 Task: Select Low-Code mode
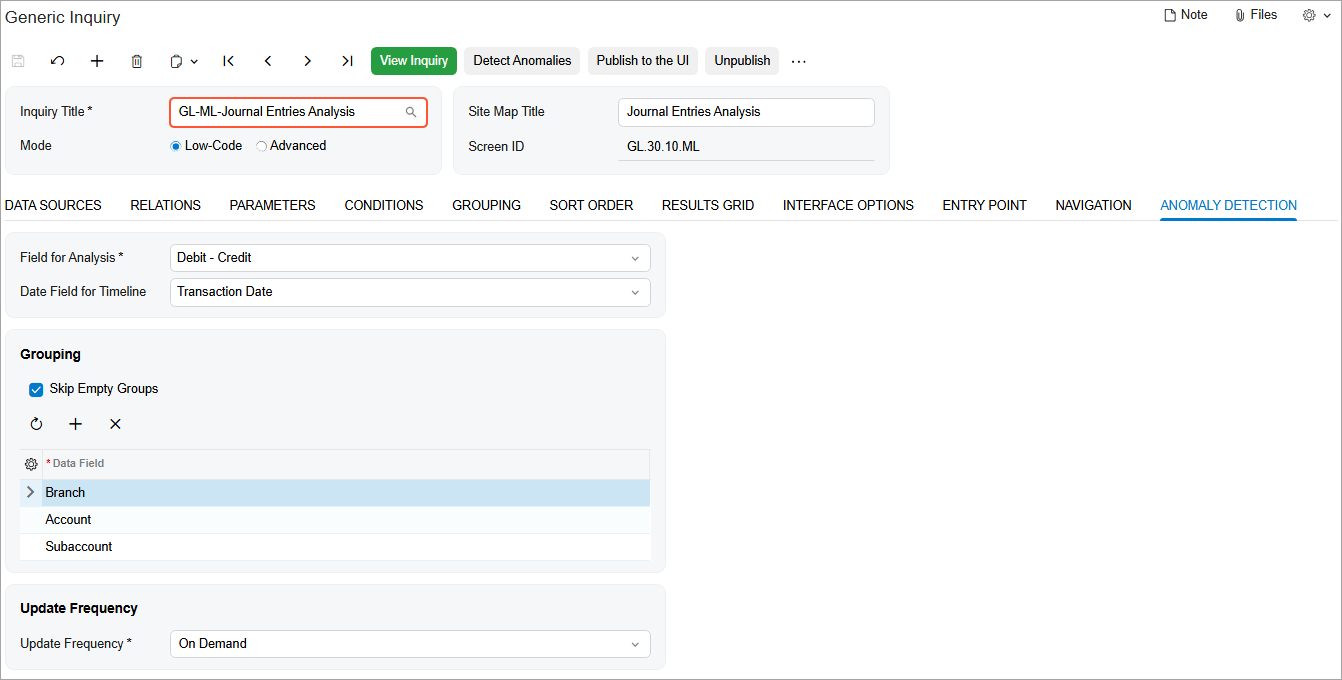click(x=176, y=146)
